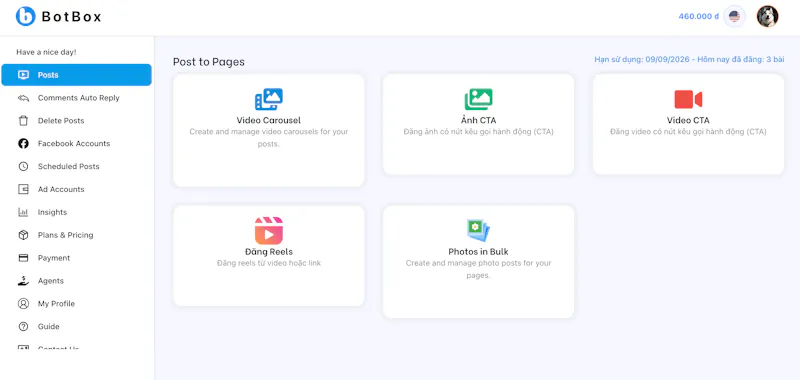Click the BotBox brand name text
Viewport: 800px width, 380px height.
point(71,17)
